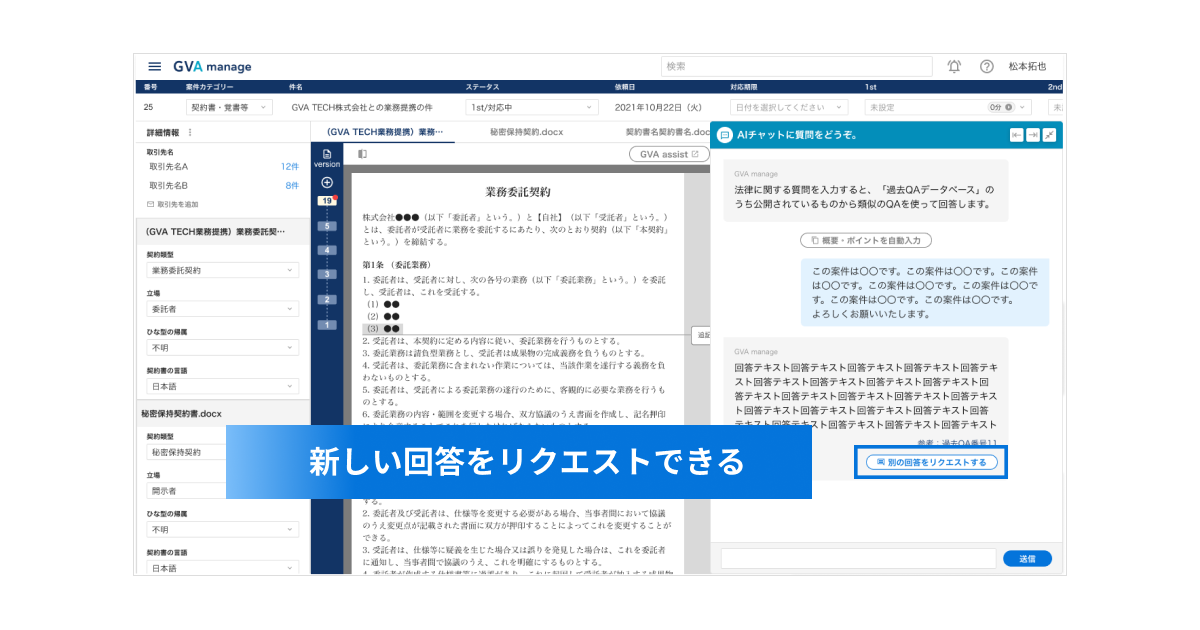Image resolution: width=1200 pixels, height=630 pixels.
Task: Click the 業務委託契約 document title
Action: (x=518, y=191)
